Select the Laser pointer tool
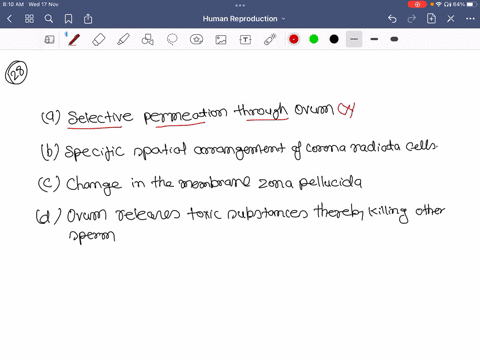 pyautogui.click(x=270, y=39)
